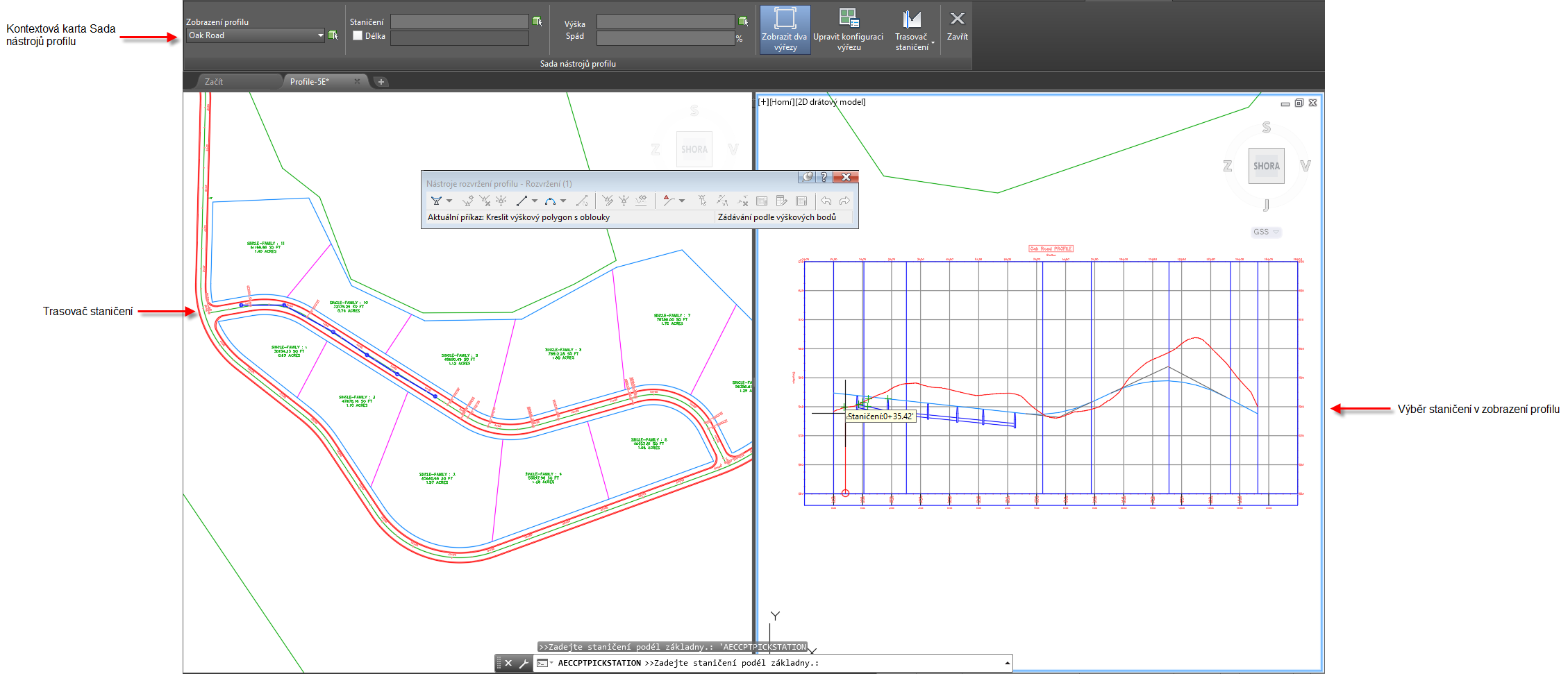Restore the right viewport window button
This screenshot has width=1568, height=674.
(x=1299, y=103)
